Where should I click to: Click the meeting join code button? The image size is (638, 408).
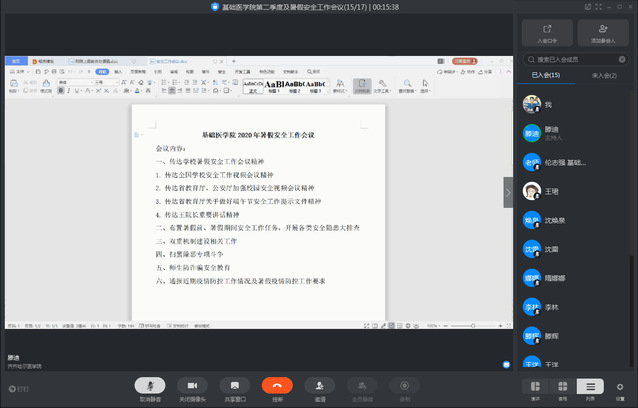pyautogui.click(x=546, y=34)
